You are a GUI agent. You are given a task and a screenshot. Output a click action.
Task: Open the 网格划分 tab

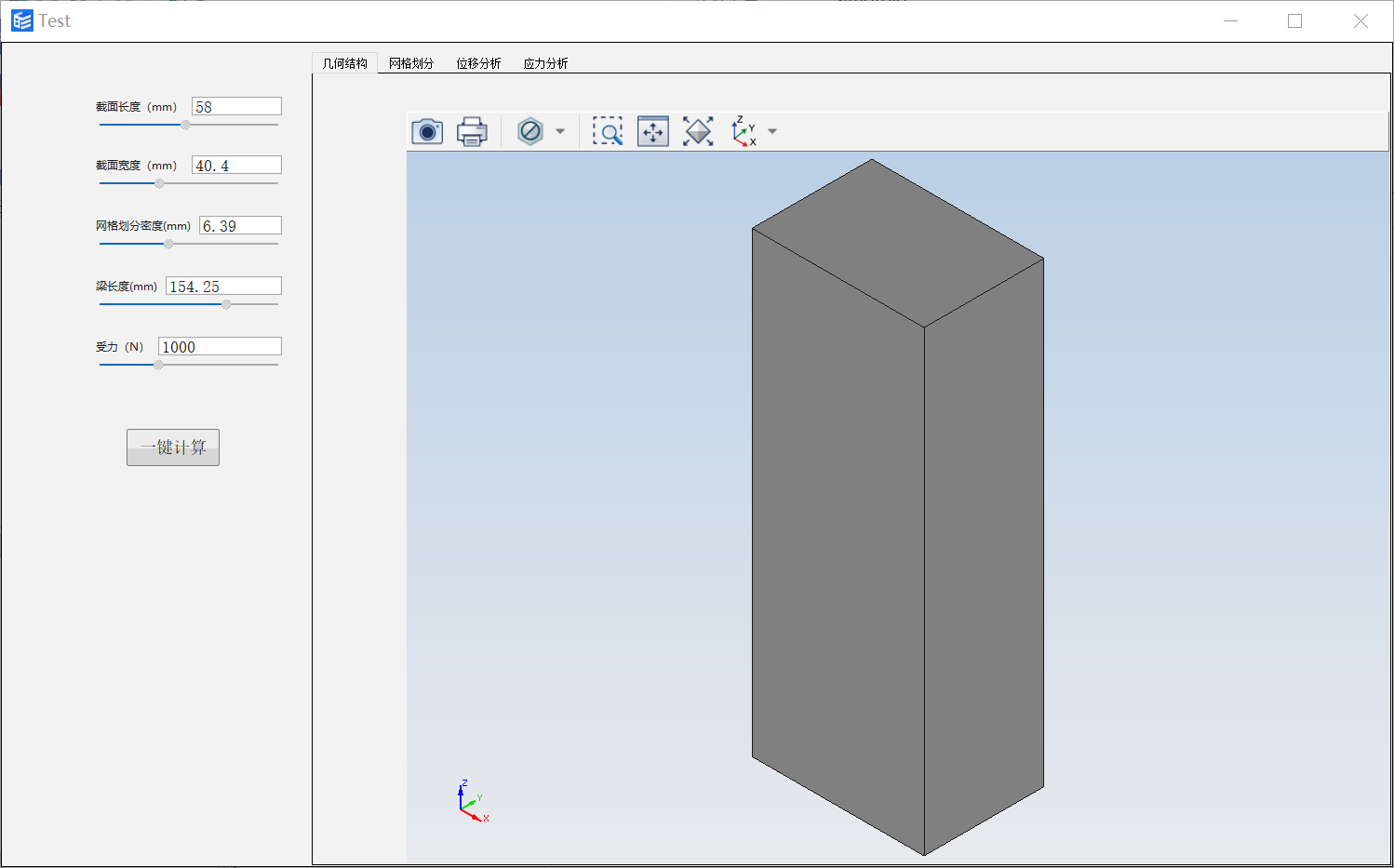411,63
